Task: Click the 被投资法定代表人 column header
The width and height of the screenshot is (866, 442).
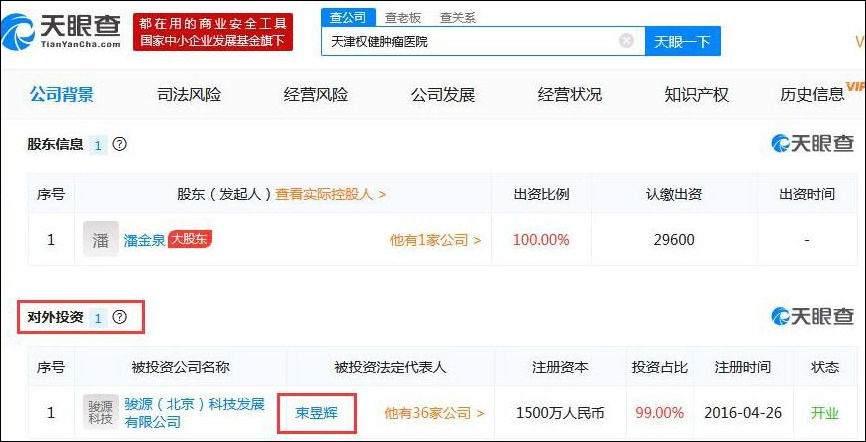Action: (390, 367)
